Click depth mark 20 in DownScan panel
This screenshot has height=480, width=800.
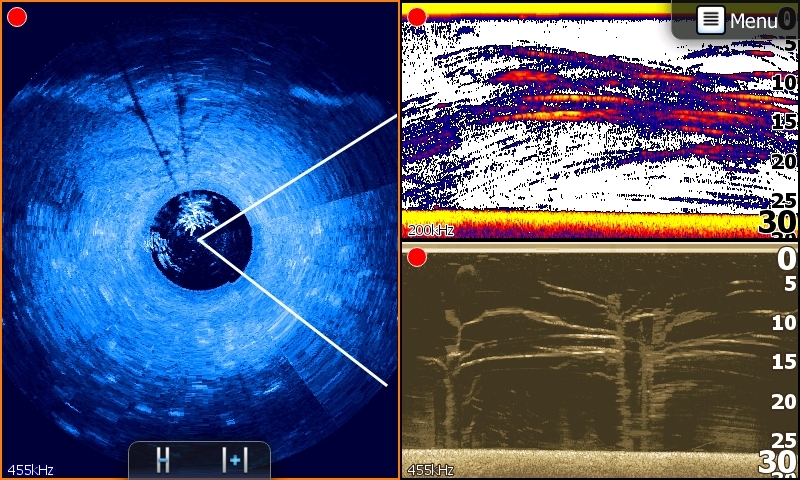[x=784, y=401]
